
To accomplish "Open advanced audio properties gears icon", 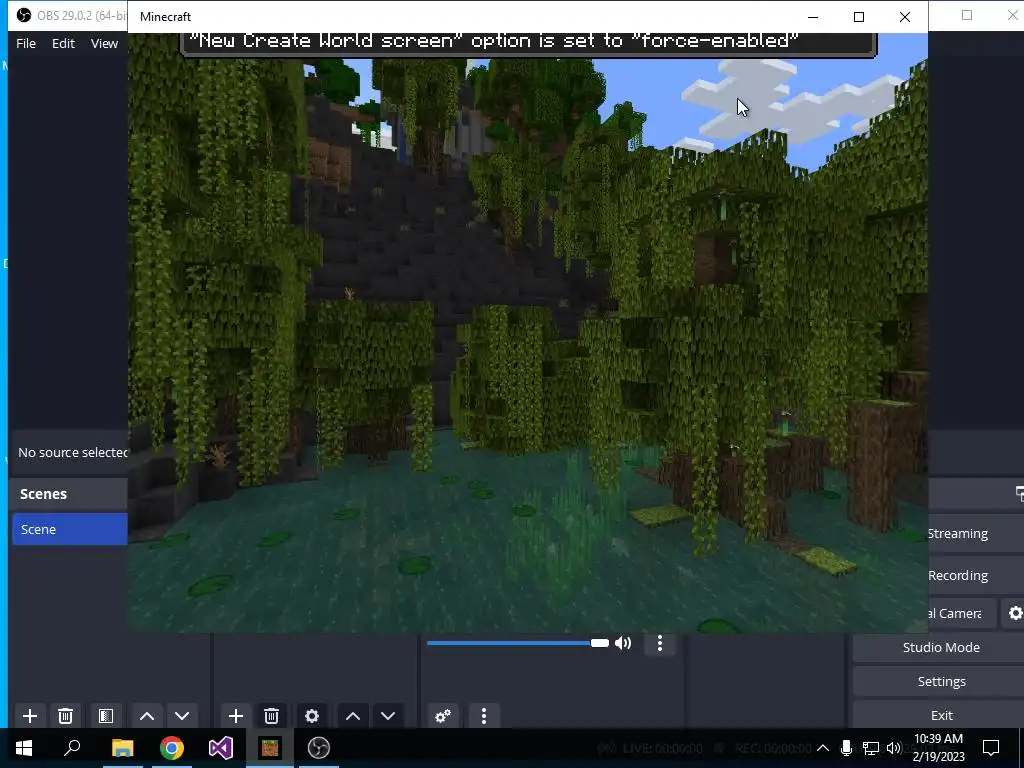I will point(443,716).
